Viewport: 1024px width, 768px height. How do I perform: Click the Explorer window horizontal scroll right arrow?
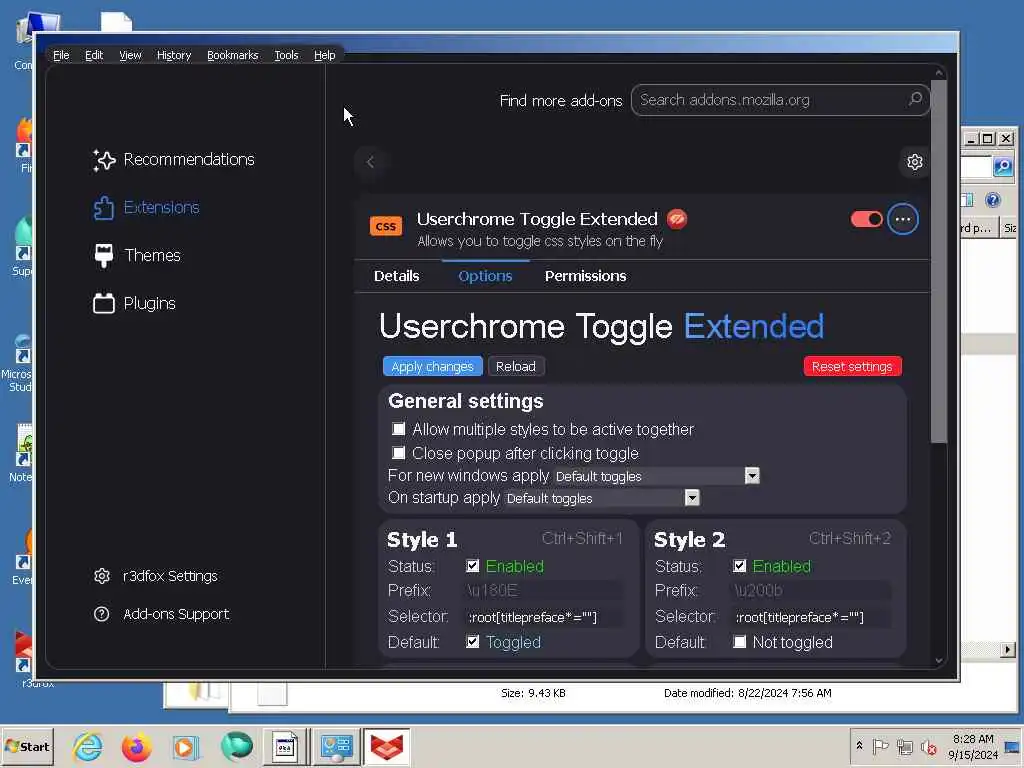(x=1008, y=649)
